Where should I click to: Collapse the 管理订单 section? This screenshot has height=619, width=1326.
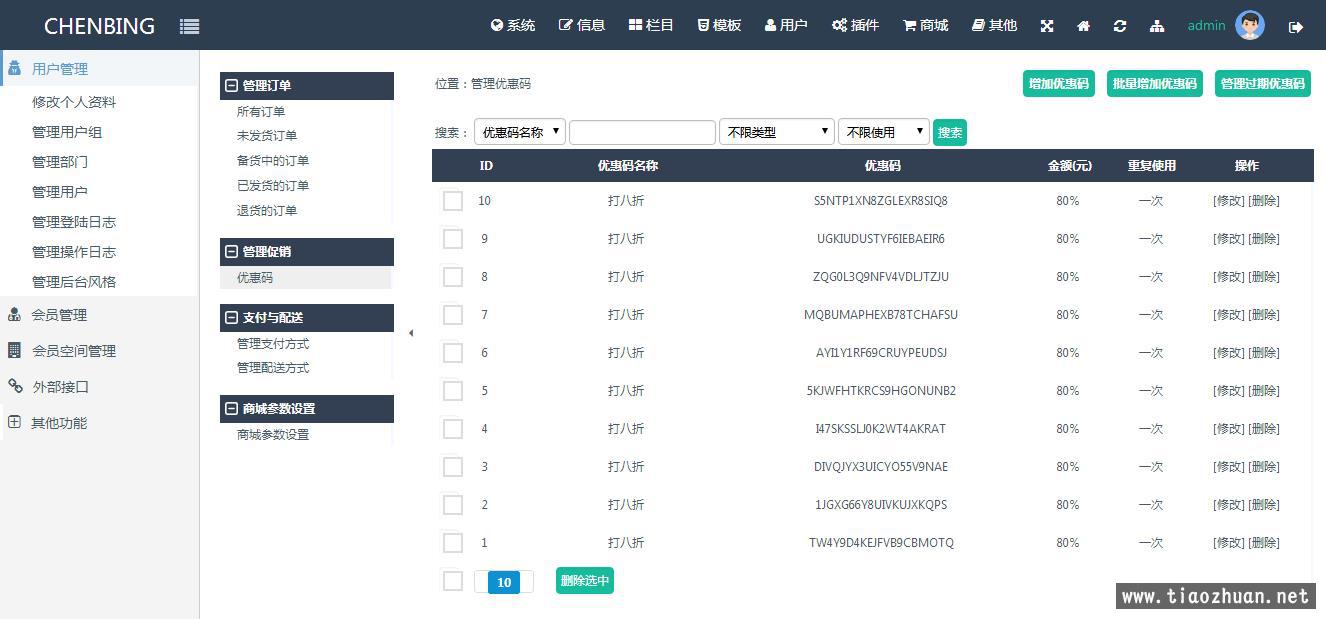point(232,86)
